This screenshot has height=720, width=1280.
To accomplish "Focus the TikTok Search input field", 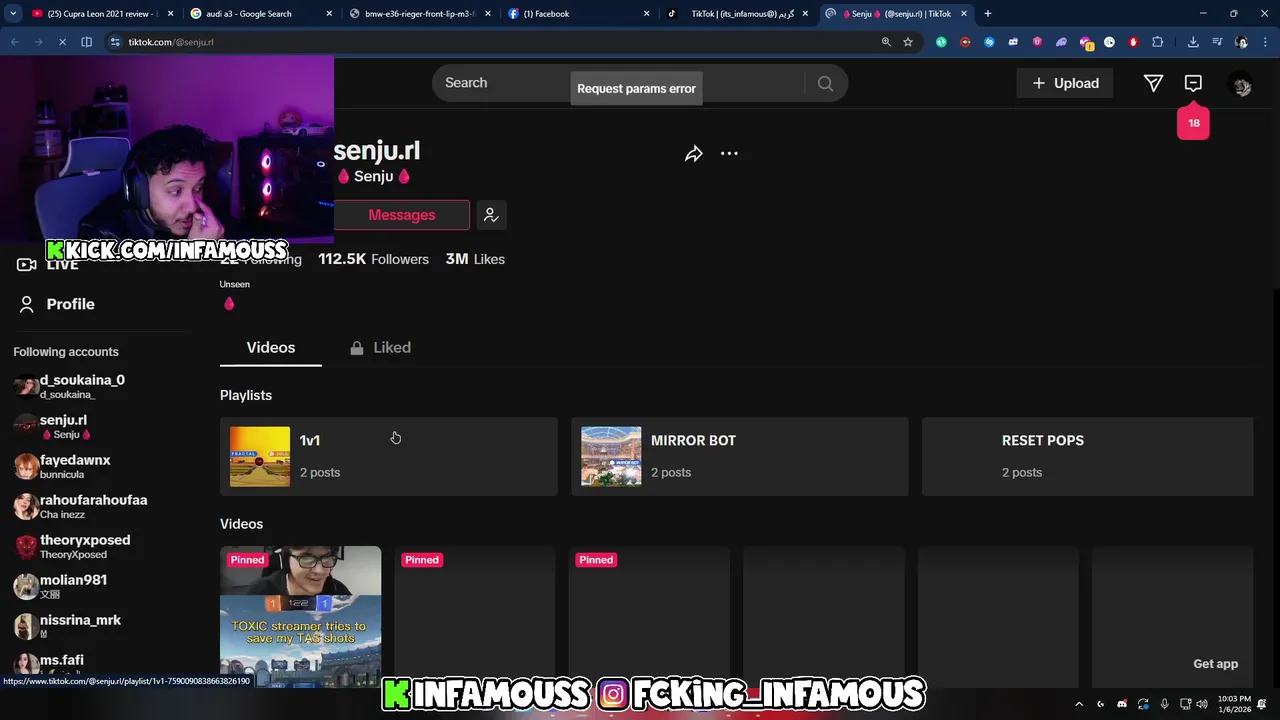I will click(620, 83).
